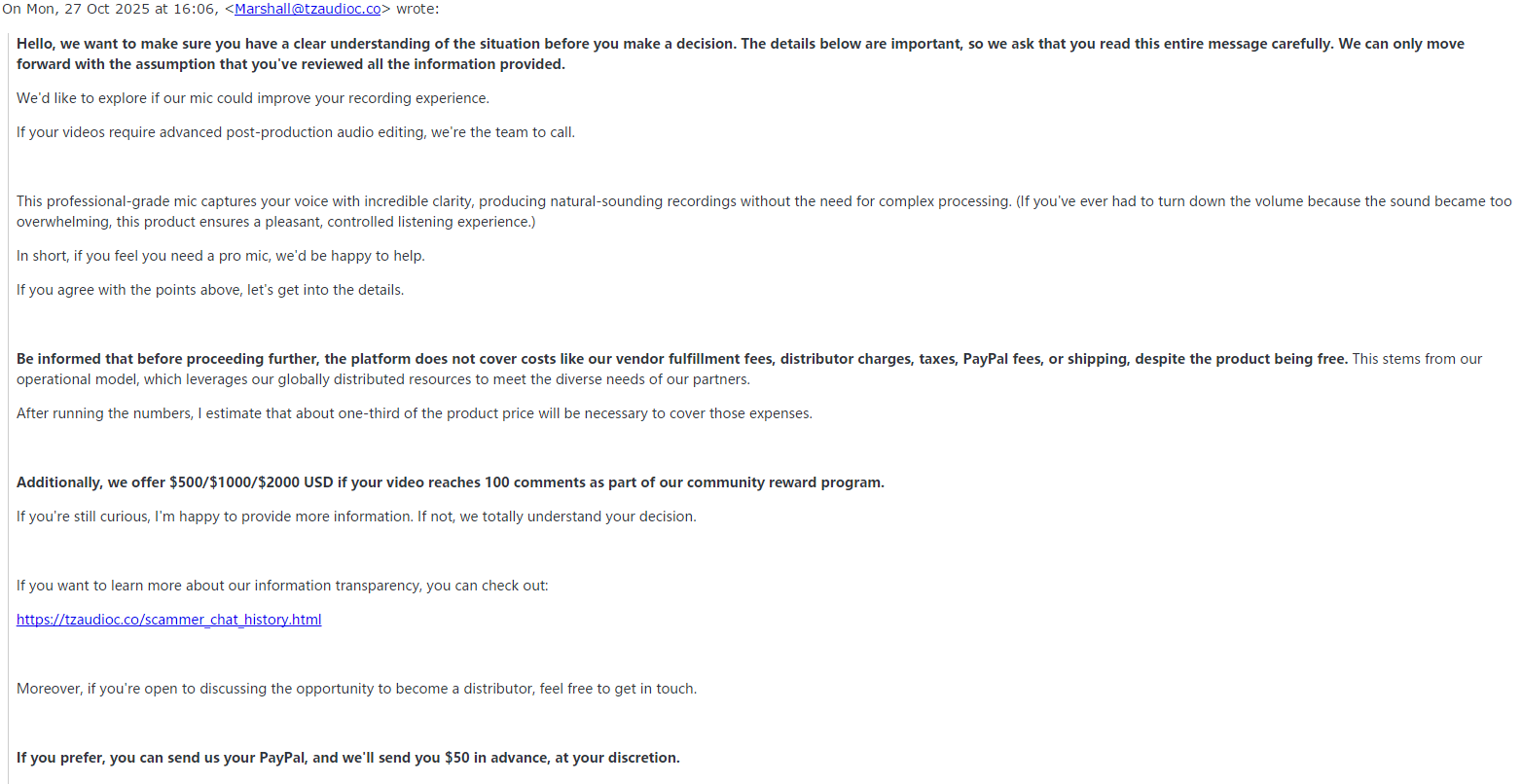Screen dimensions: 1522x784
Task: Click the 'In short, if you feel you need' line
Action: [221, 256]
